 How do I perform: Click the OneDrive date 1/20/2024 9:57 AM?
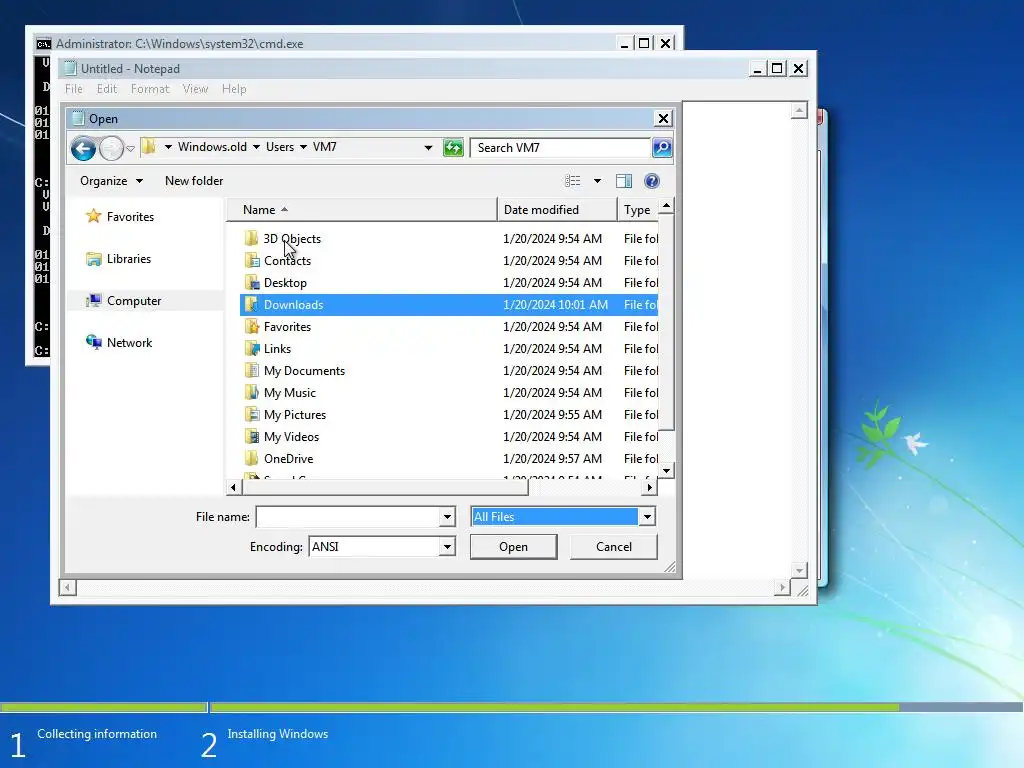pos(552,458)
